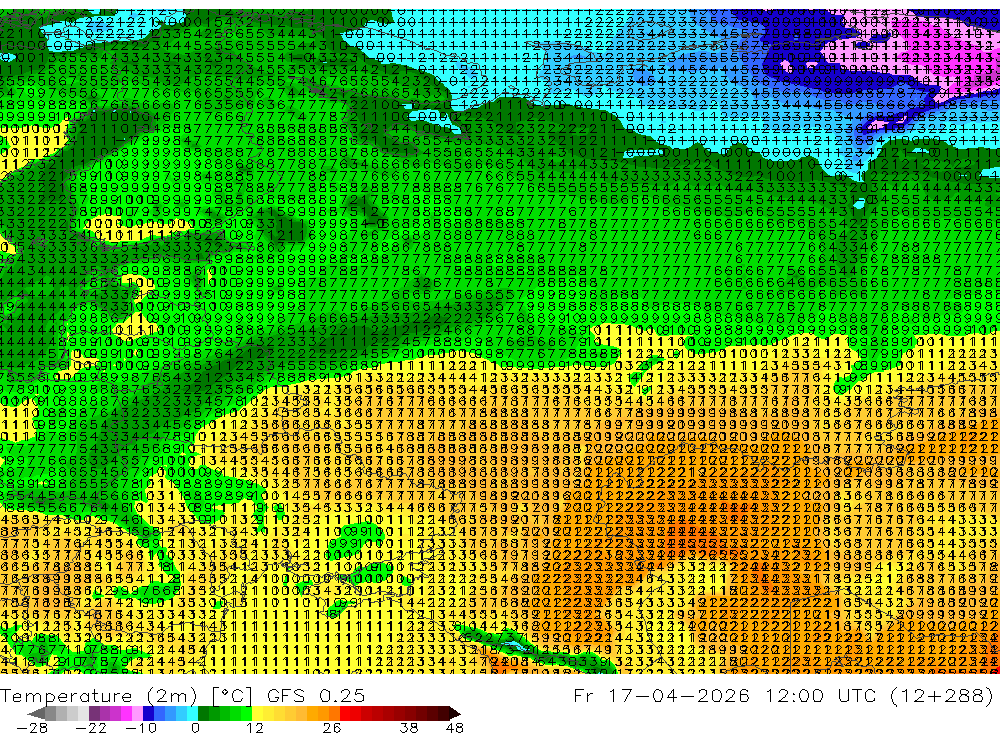Click the dark green legend swatch right of 0
1000x733 pixels.
[x=203, y=713]
